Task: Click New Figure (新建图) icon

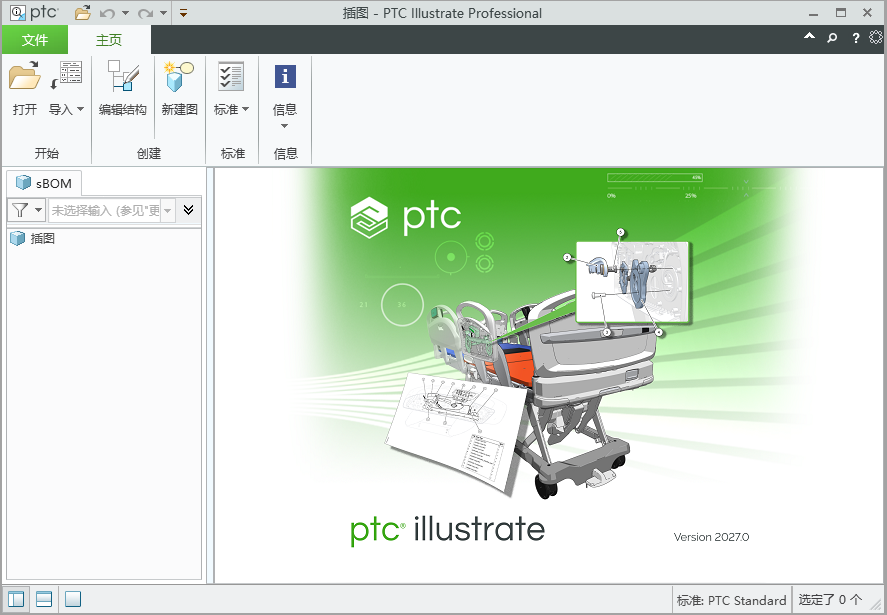Action: (179, 76)
